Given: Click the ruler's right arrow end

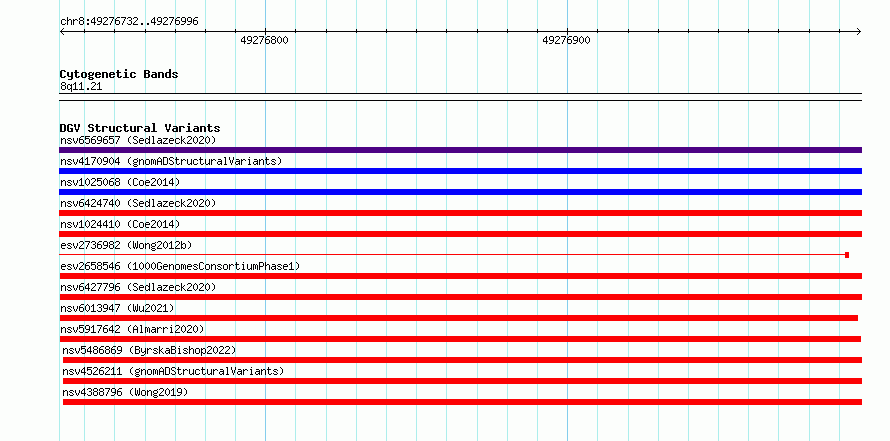Looking at the screenshot, I should tap(858, 31).
